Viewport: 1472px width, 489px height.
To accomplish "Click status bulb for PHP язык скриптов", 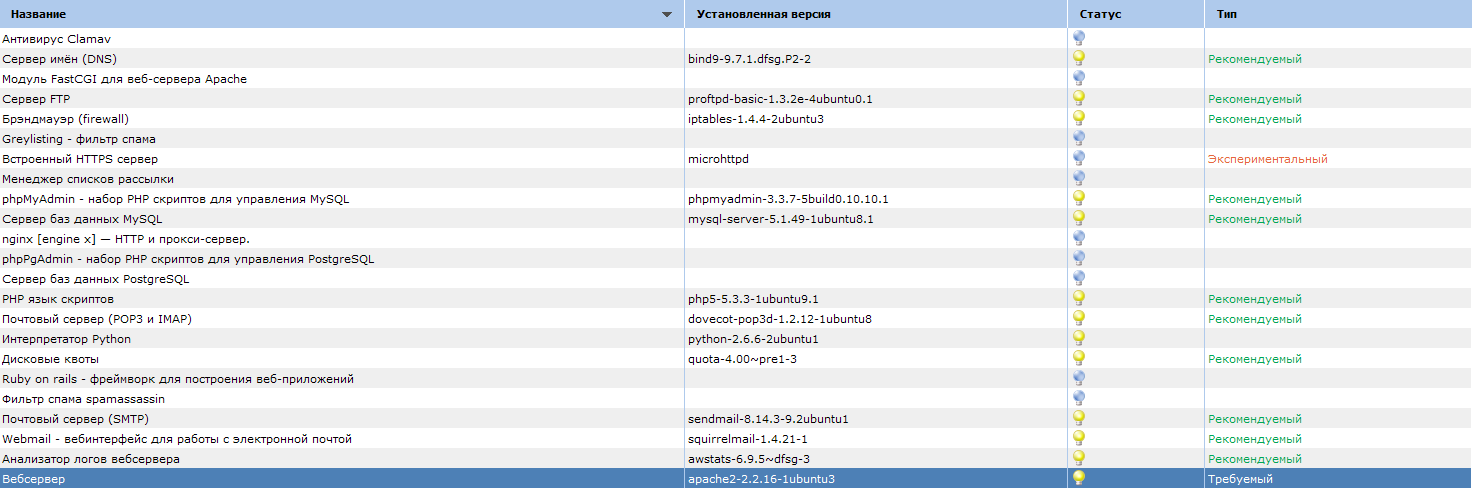I will tap(1079, 298).
